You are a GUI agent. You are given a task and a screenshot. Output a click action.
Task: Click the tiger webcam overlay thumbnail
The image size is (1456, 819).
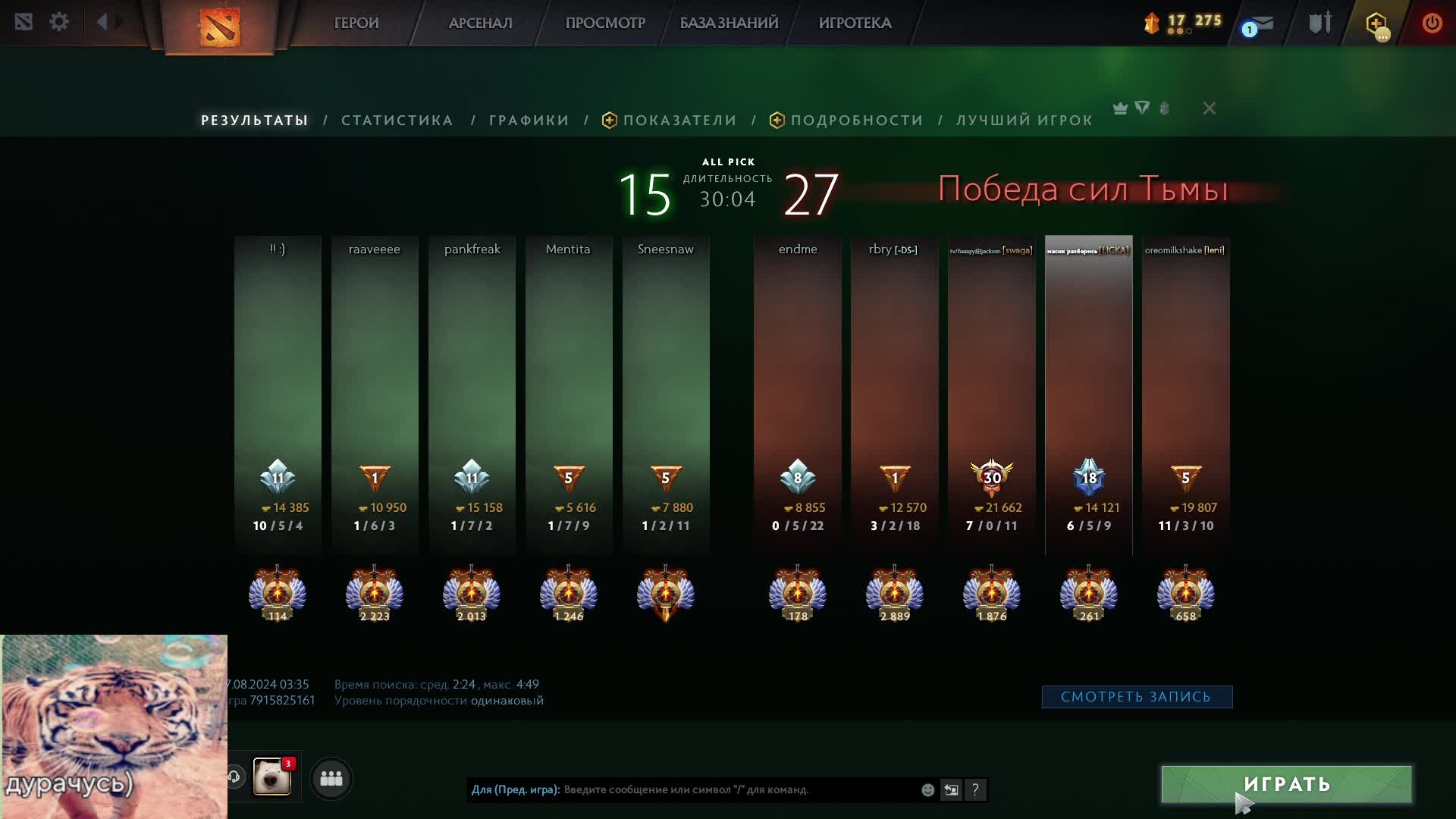pyautogui.click(x=114, y=726)
